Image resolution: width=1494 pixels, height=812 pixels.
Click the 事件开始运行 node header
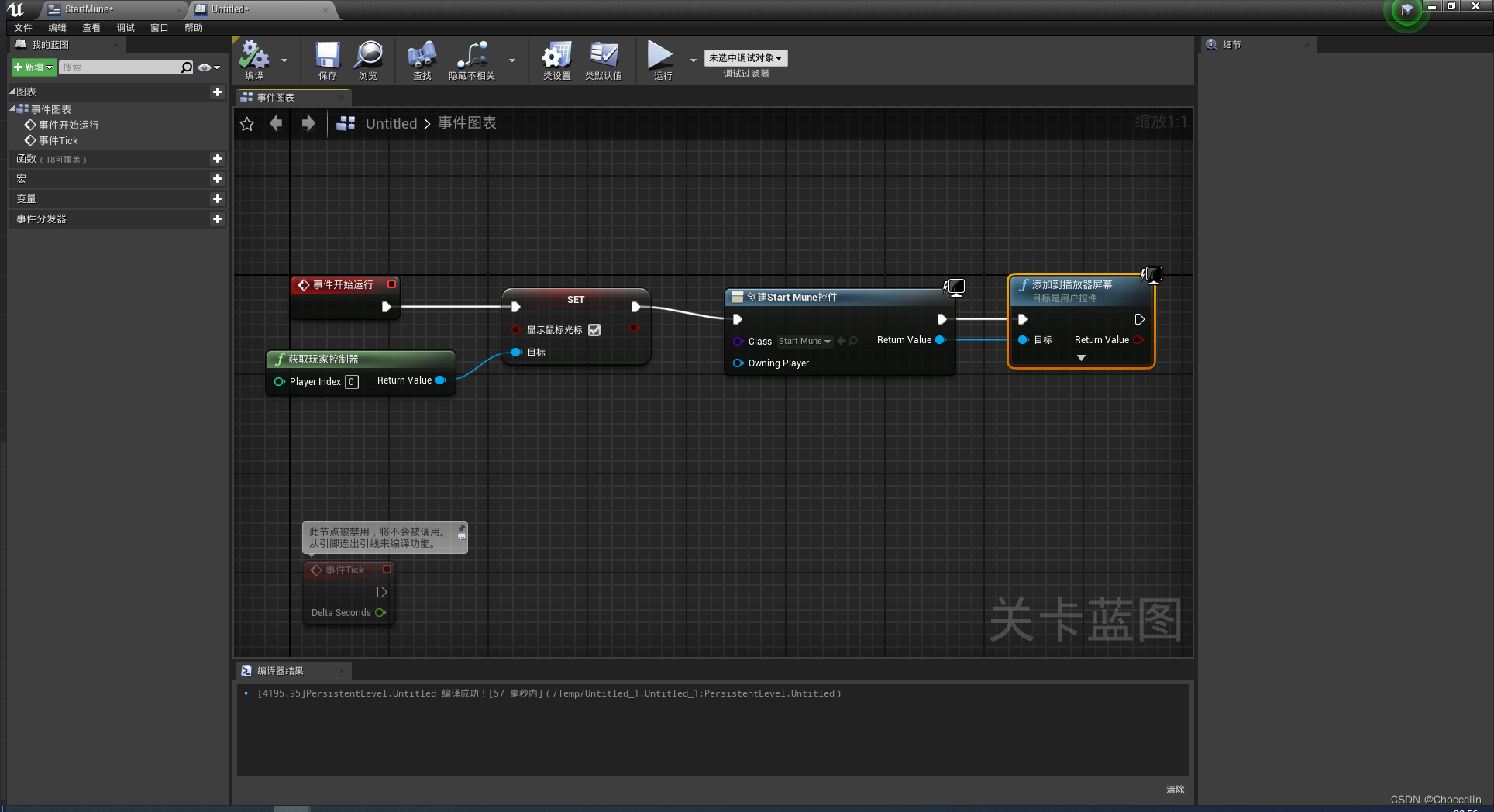coord(345,285)
